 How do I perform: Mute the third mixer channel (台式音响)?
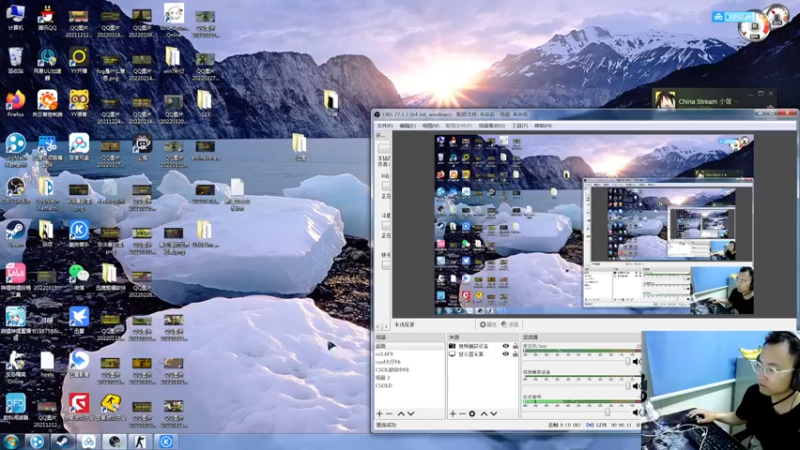click(636, 412)
